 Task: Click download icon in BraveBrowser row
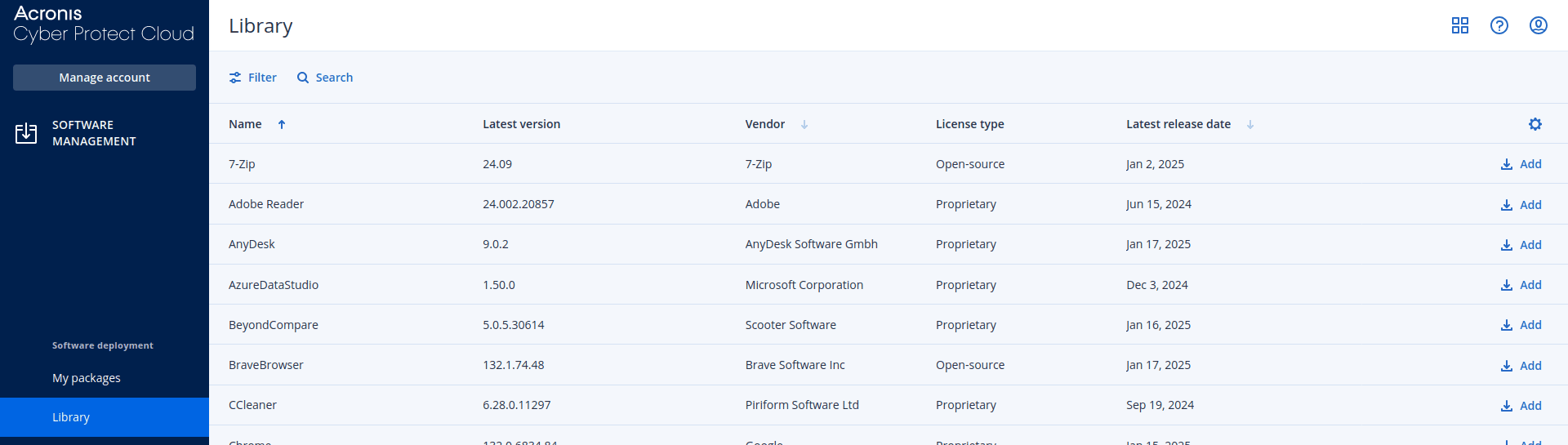pos(1507,366)
